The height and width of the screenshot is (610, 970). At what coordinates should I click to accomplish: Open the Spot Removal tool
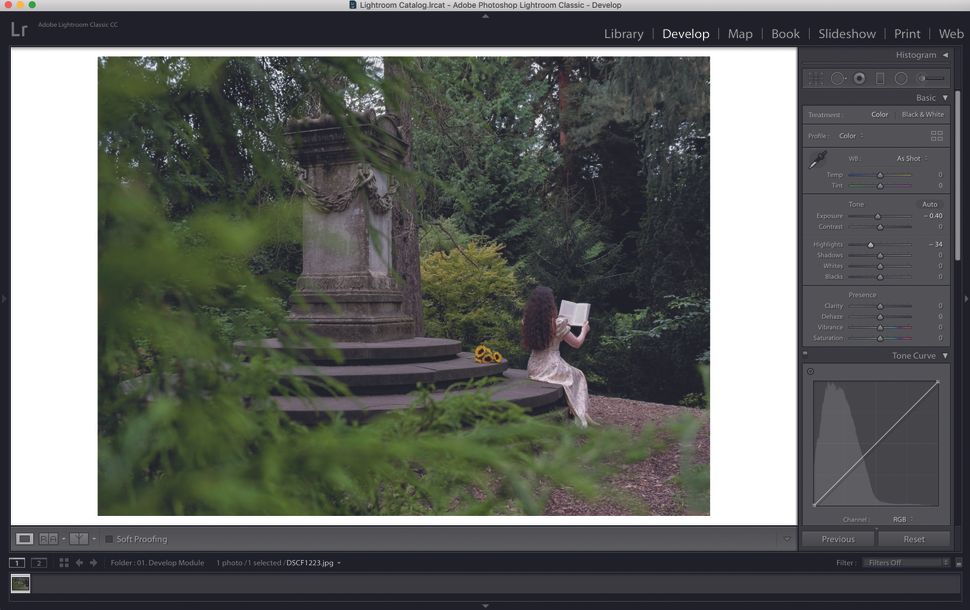coord(838,78)
